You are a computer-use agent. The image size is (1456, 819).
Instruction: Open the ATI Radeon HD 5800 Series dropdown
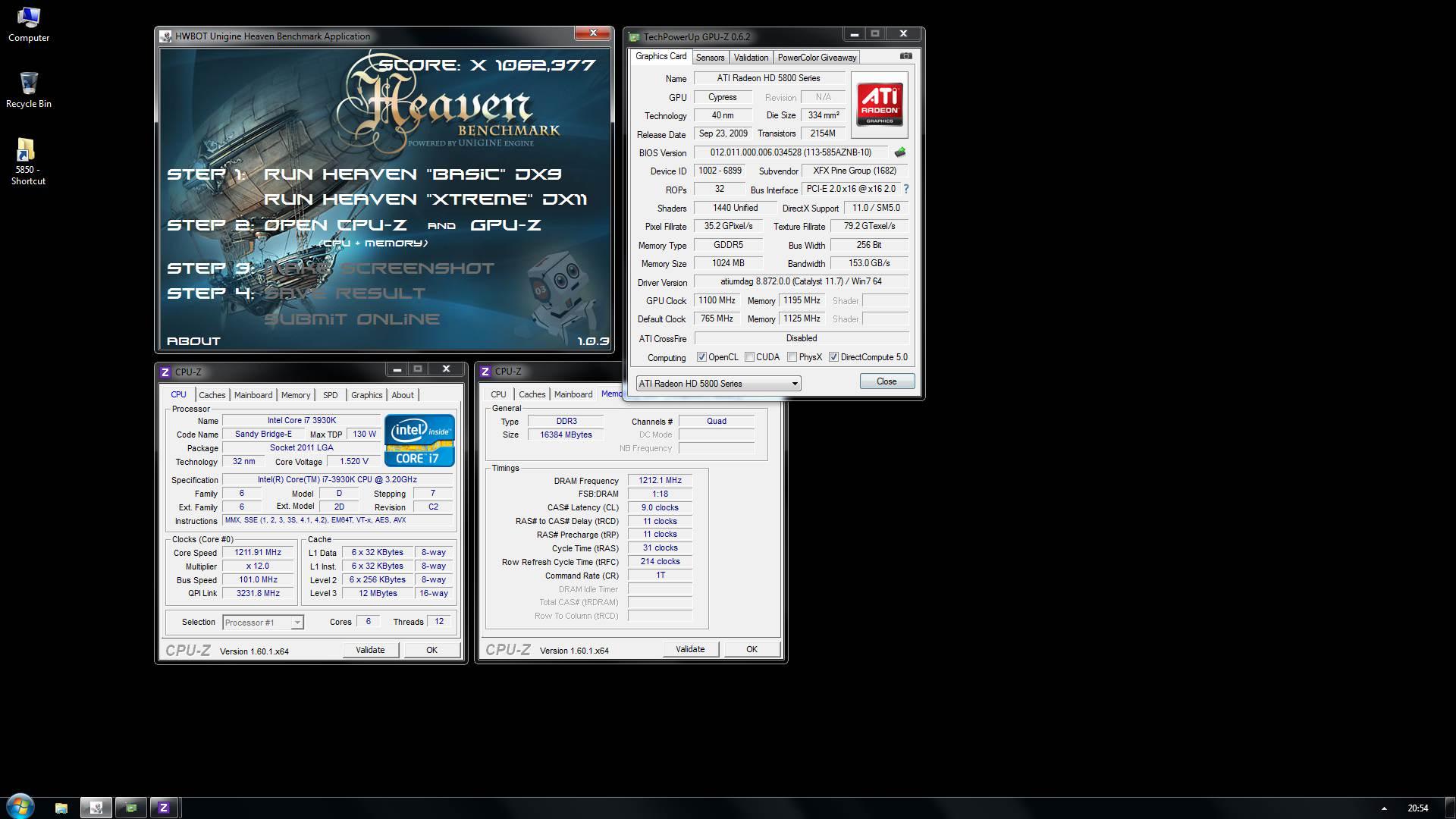718,384
